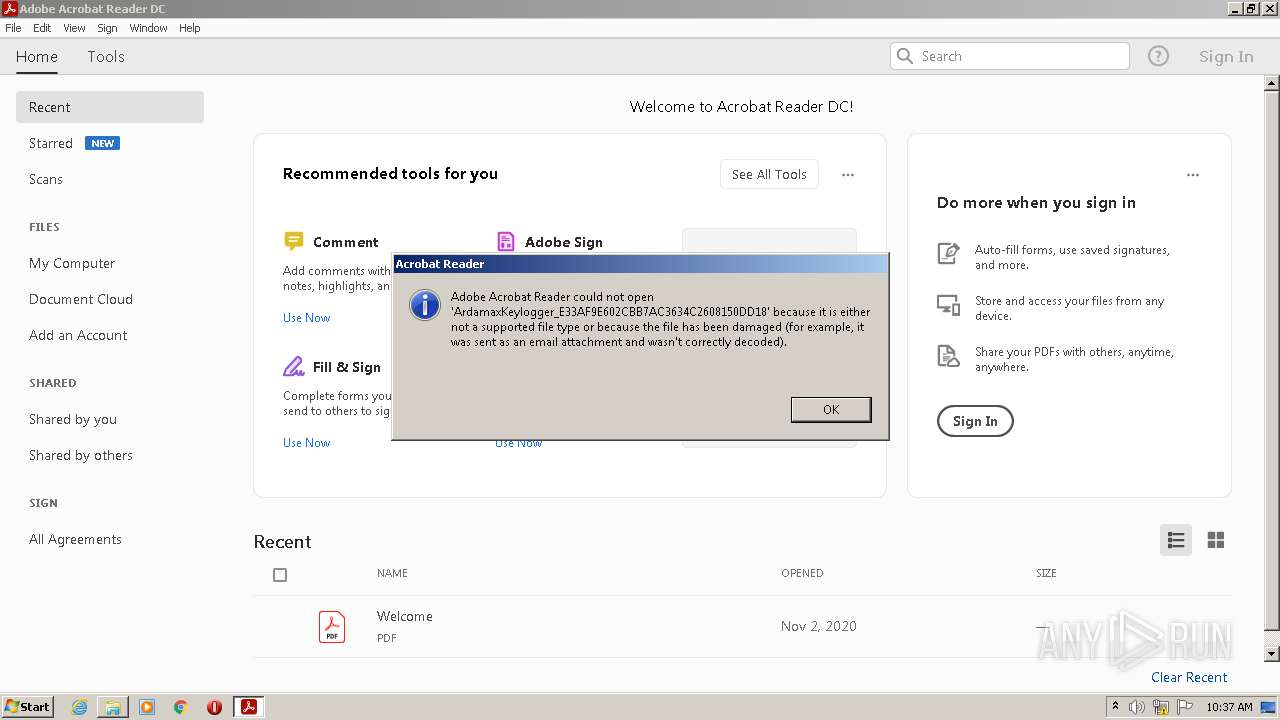Click the volume icon in the system tray
The height and width of the screenshot is (720, 1280).
click(1137, 707)
